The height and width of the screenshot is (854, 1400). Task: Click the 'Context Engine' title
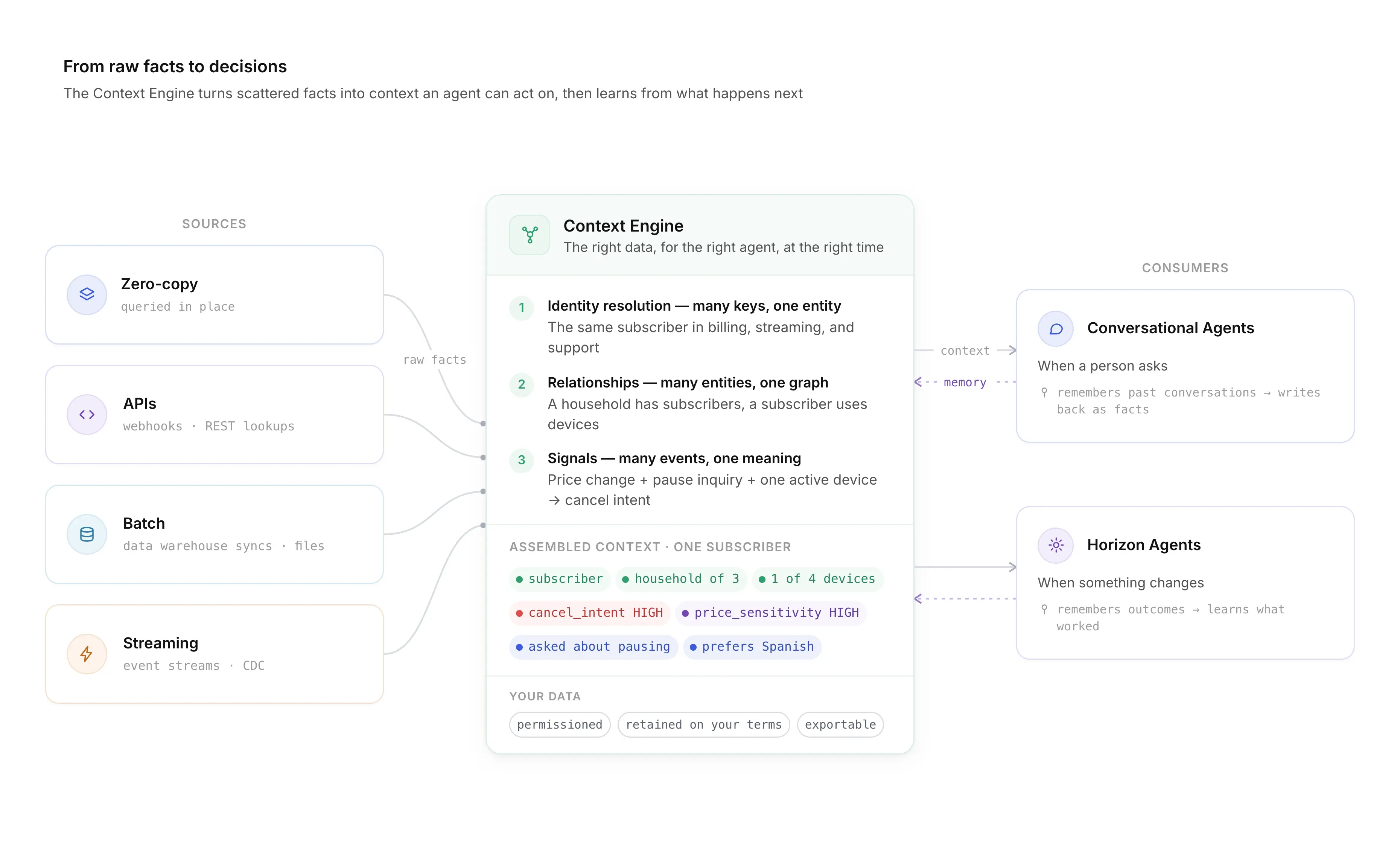click(x=623, y=226)
